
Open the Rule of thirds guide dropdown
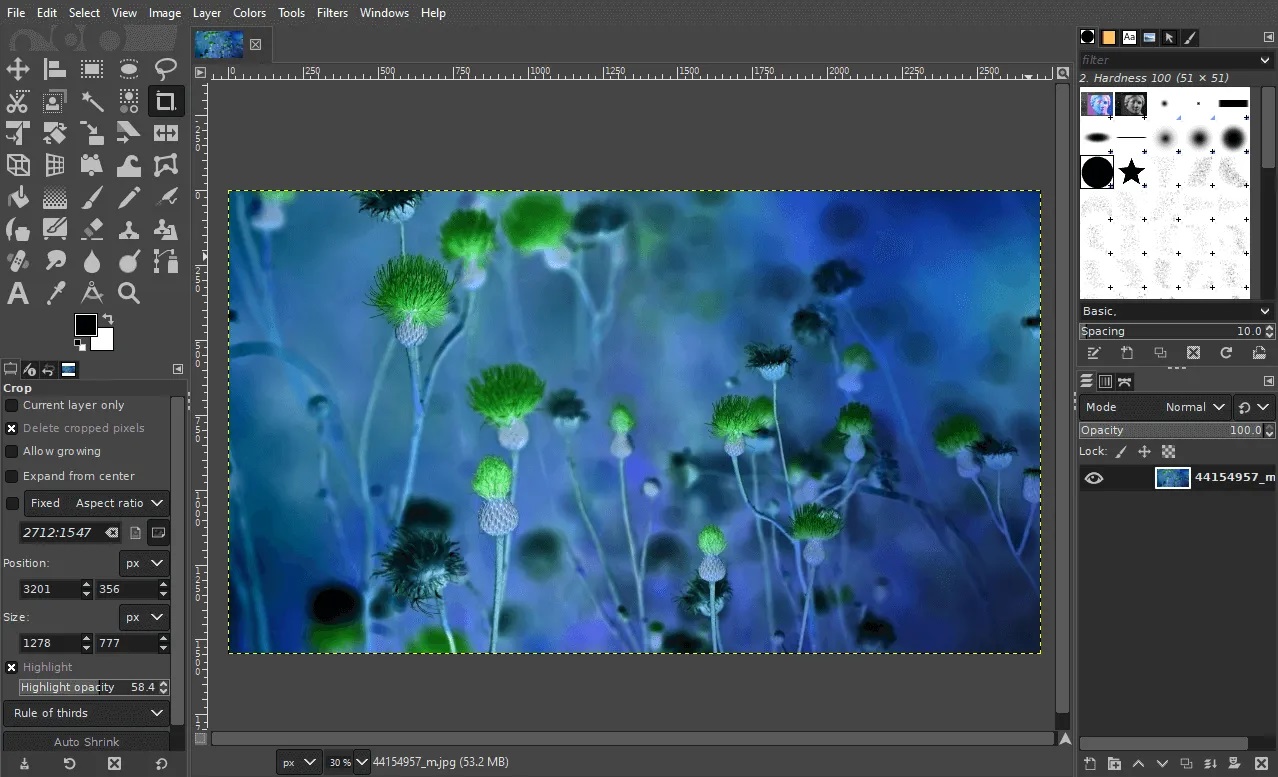click(86, 713)
